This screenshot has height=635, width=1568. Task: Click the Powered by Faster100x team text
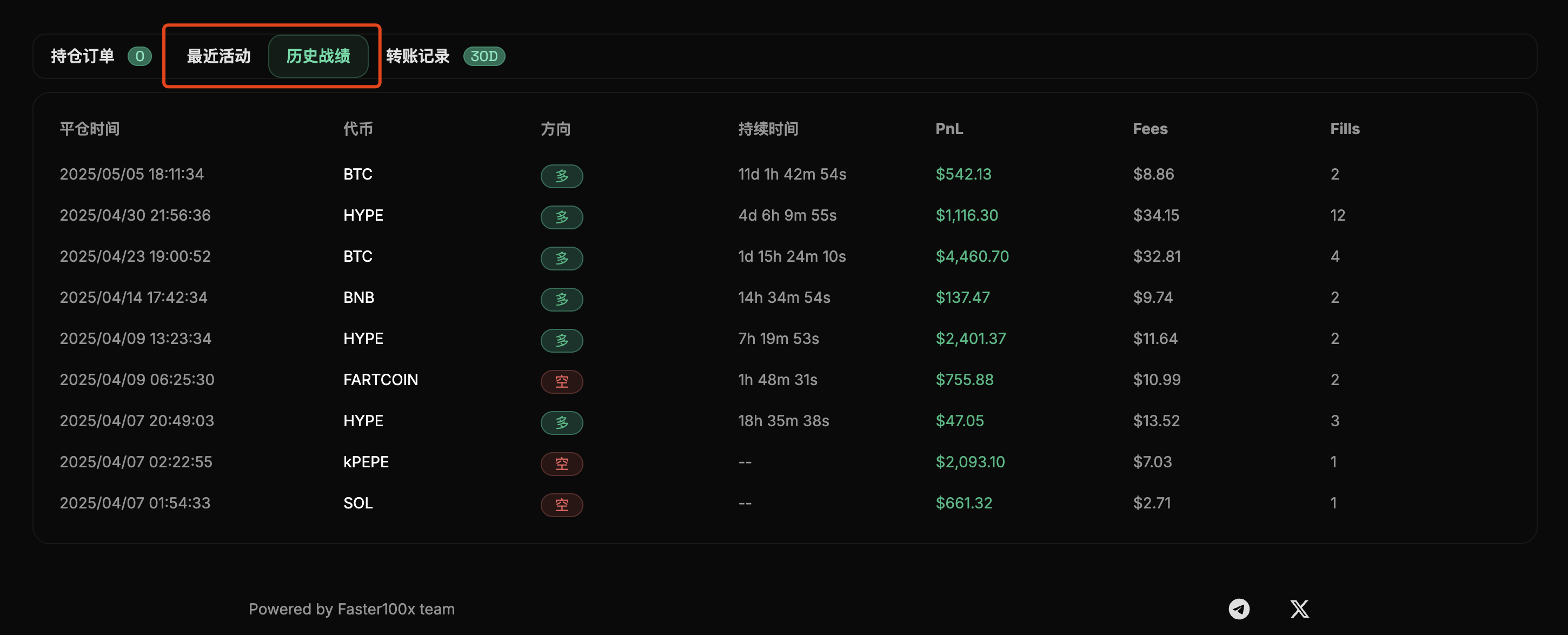(351, 609)
